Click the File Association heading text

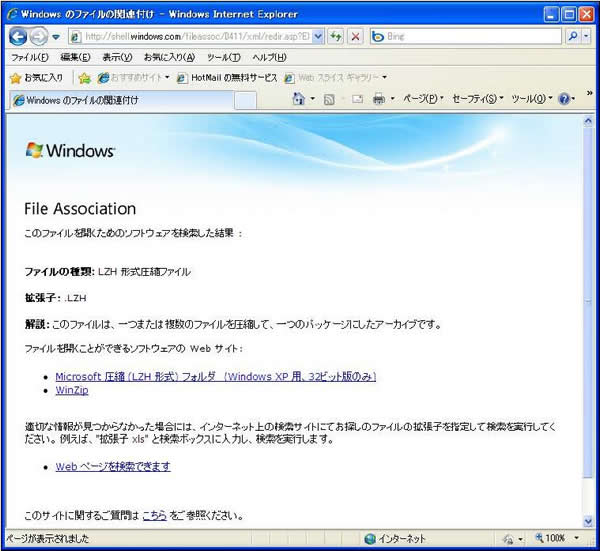point(80,209)
